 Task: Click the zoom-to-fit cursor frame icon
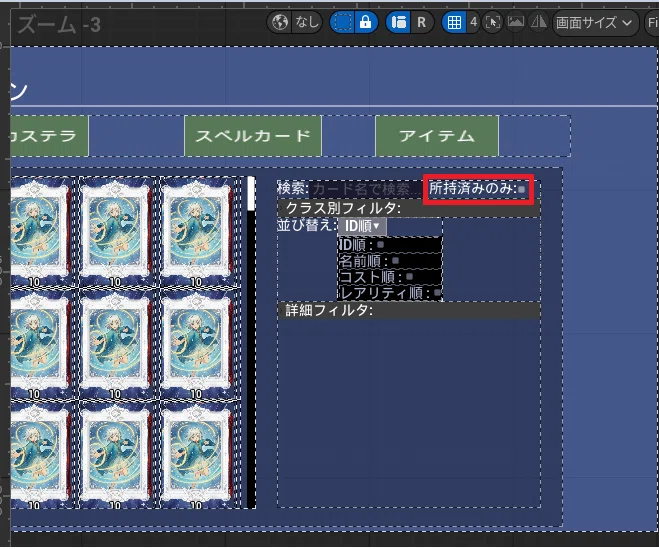click(493, 22)
